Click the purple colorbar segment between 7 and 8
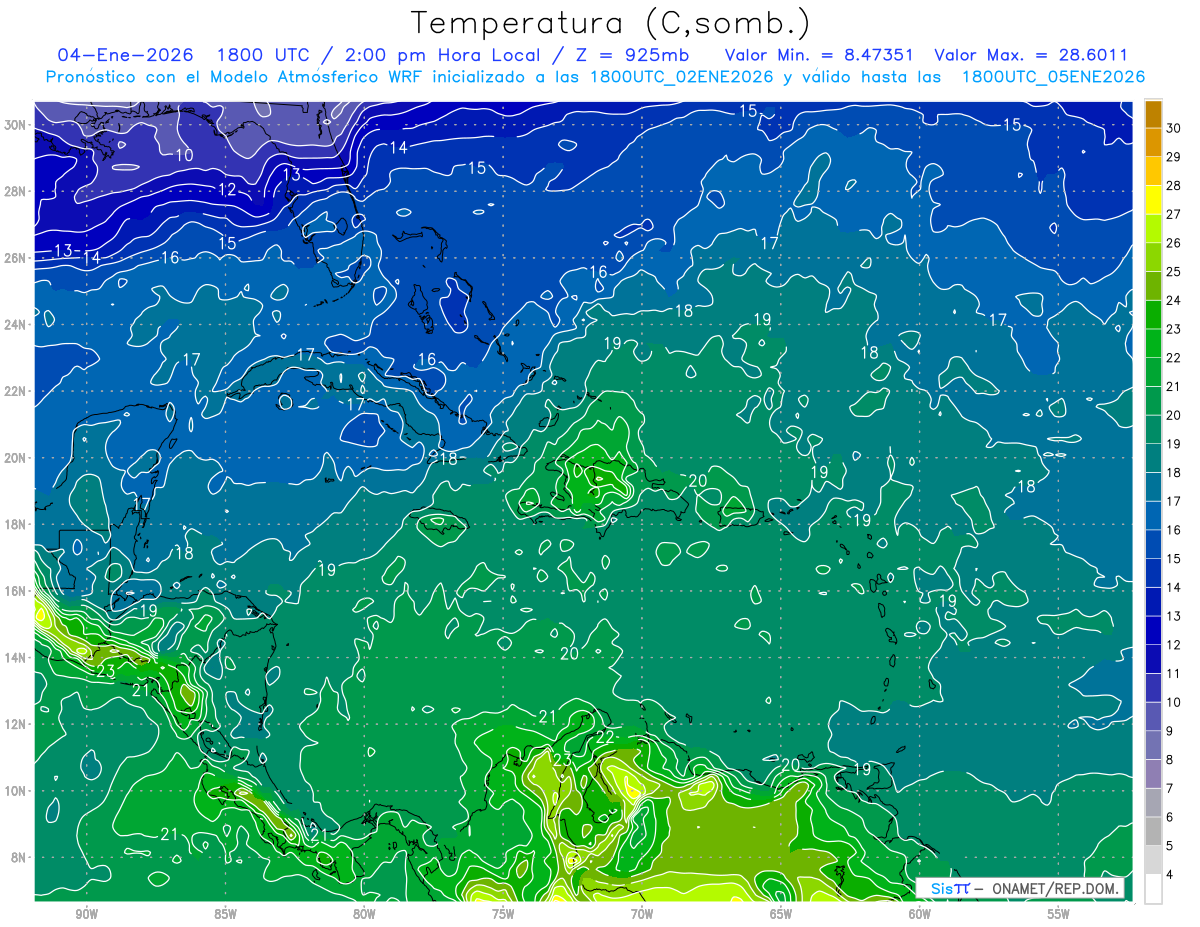Viewport: 1200px width, 927px height. tap(1153, 774)
